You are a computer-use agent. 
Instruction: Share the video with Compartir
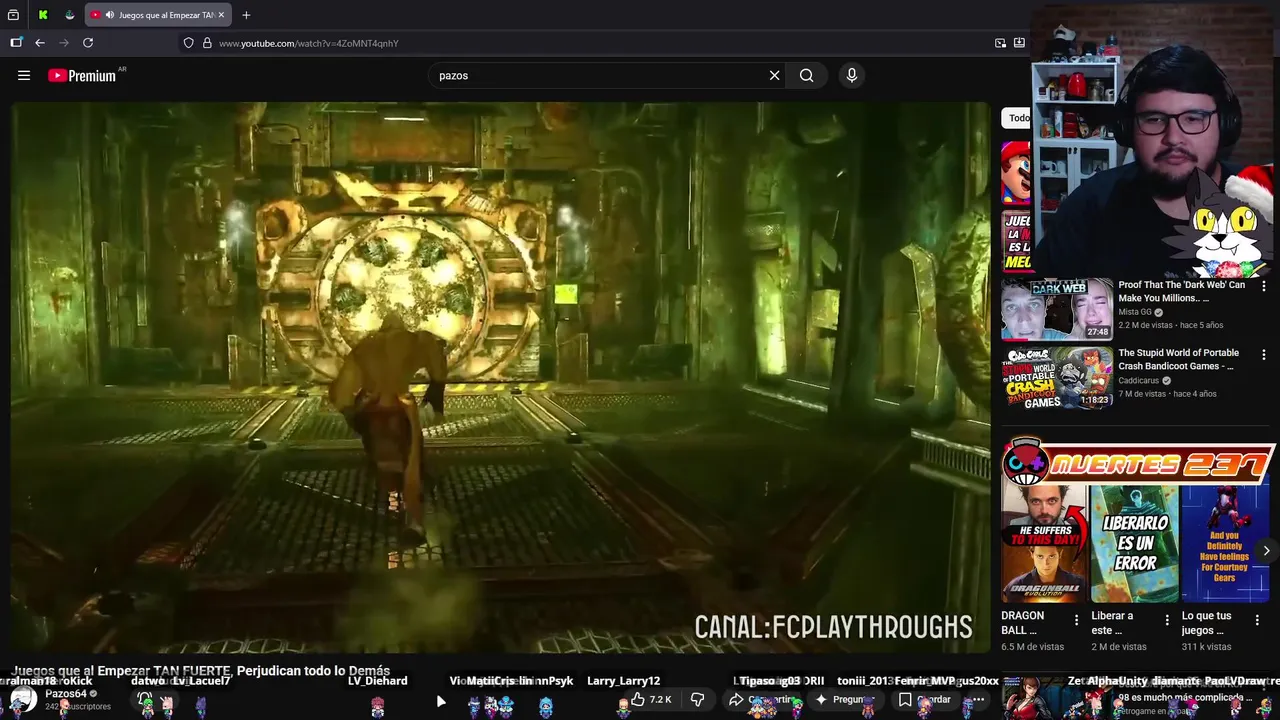pos(765,699)
